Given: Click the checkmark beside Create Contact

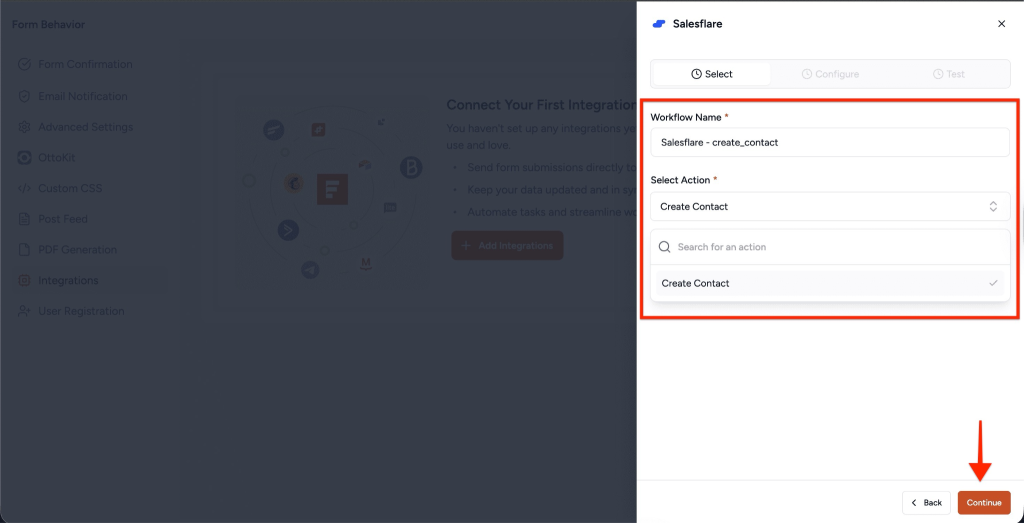Looking at the screenshot, I should [x=993, y=283].
